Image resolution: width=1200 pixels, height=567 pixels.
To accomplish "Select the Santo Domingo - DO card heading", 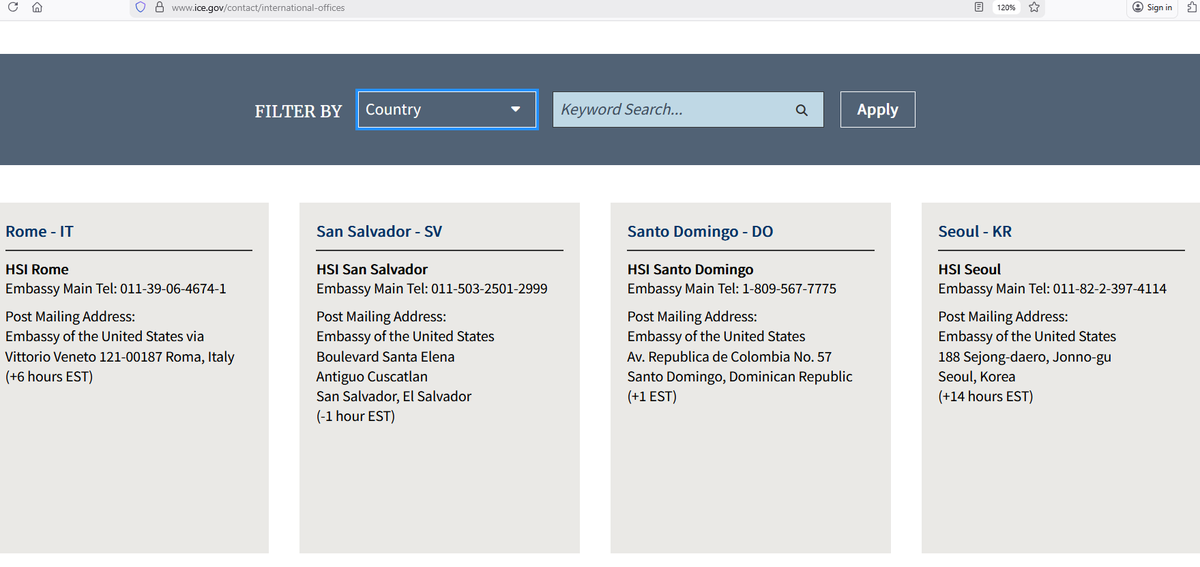I will coord(700,231).
